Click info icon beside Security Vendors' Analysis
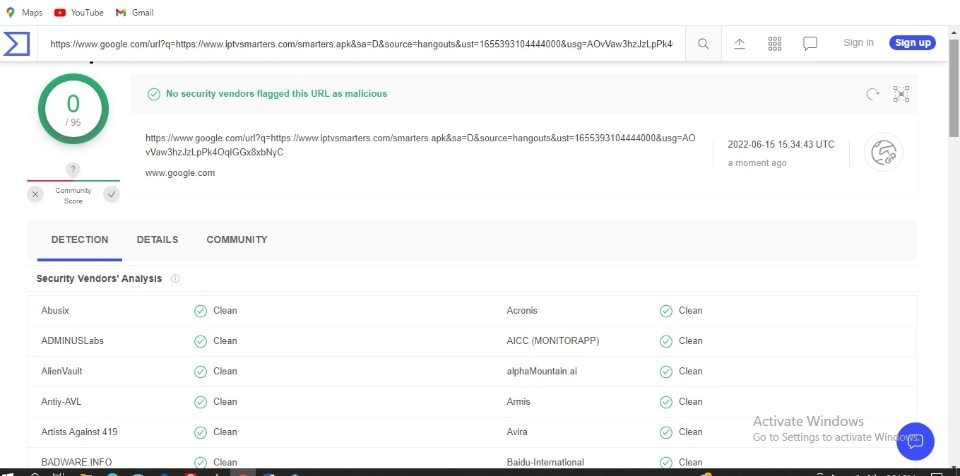This screenshot has width=960, height=476. 175,279
